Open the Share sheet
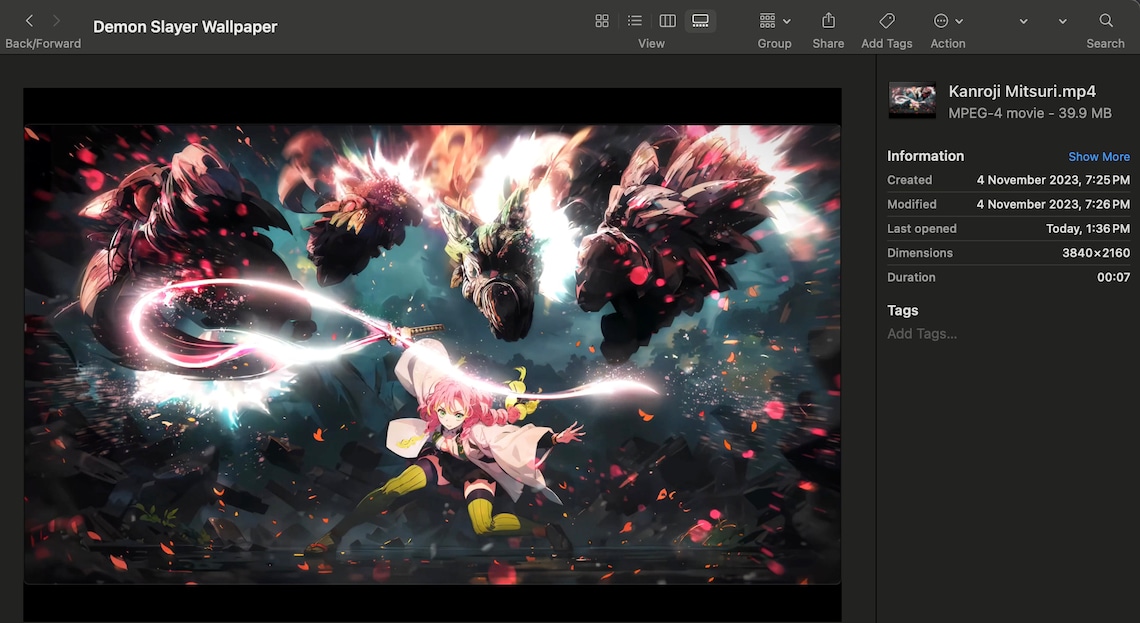Image resolution: width=1140 pixels, height=623 pixels. pyautogui.click(x=827, y=20)
